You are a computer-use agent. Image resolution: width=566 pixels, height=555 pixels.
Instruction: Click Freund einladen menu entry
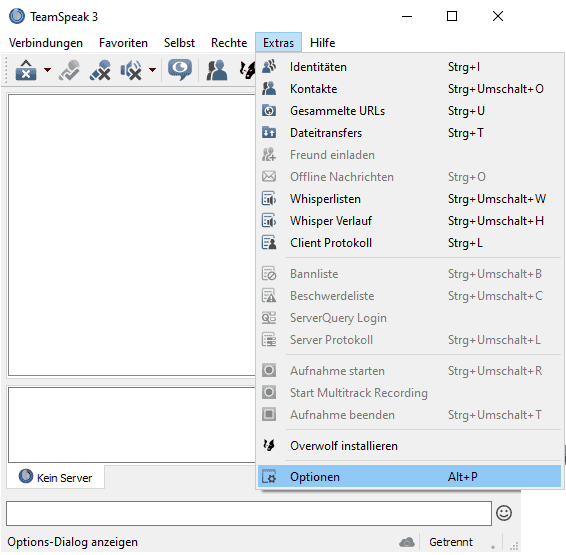click(409, 155)
